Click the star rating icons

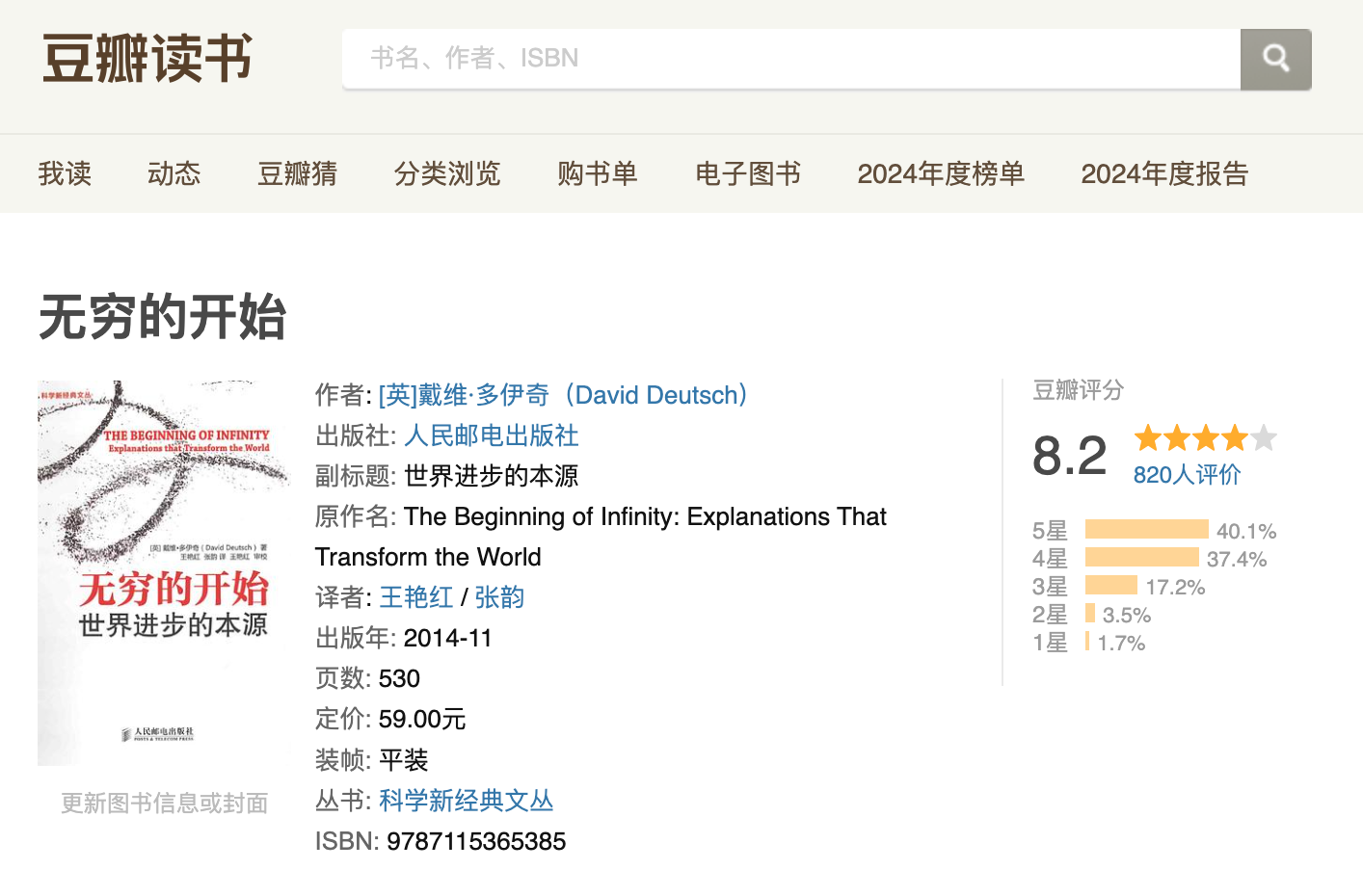[x=1205, y=439]
